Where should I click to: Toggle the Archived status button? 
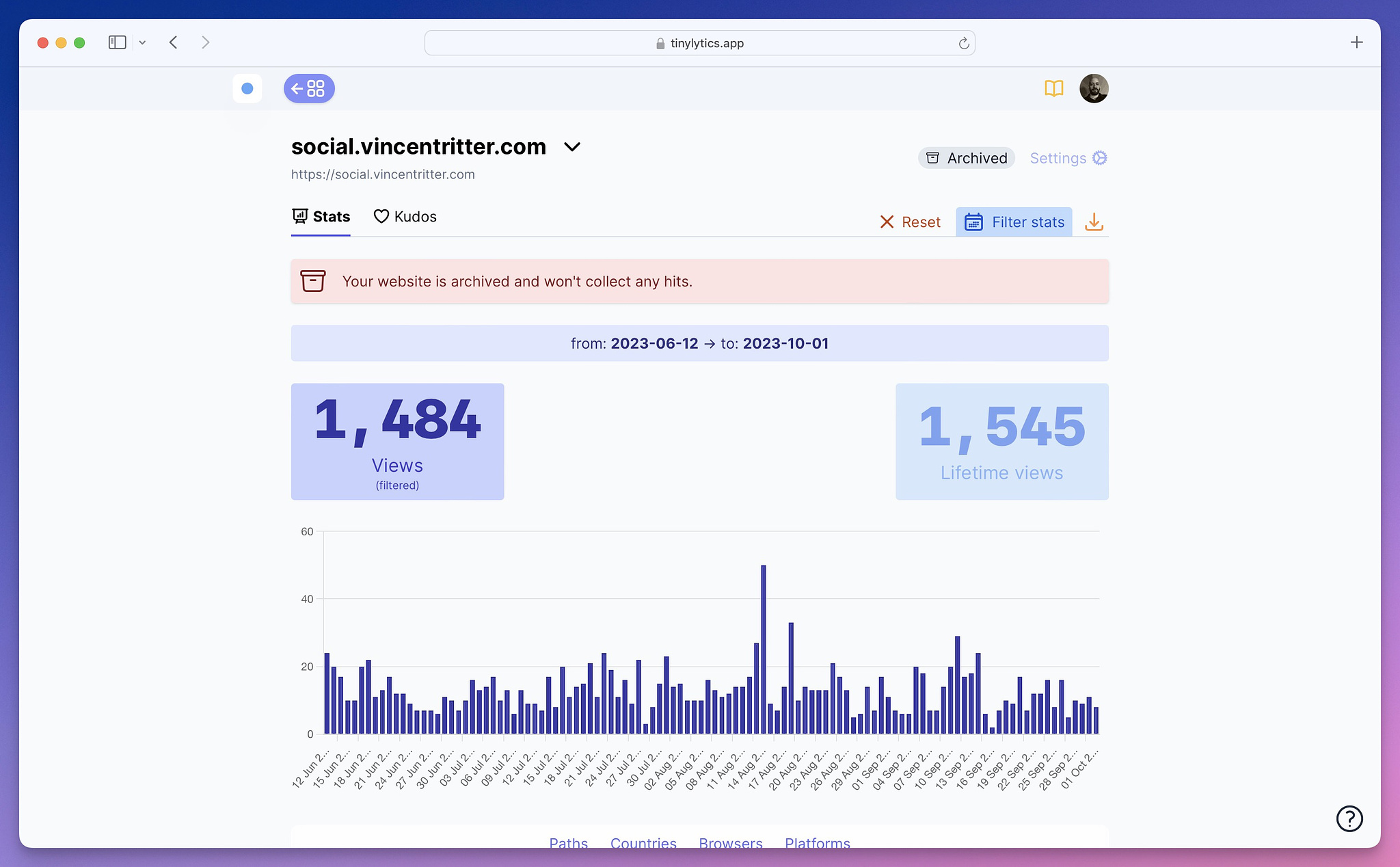pyautogui.click(x=965, y=158)
